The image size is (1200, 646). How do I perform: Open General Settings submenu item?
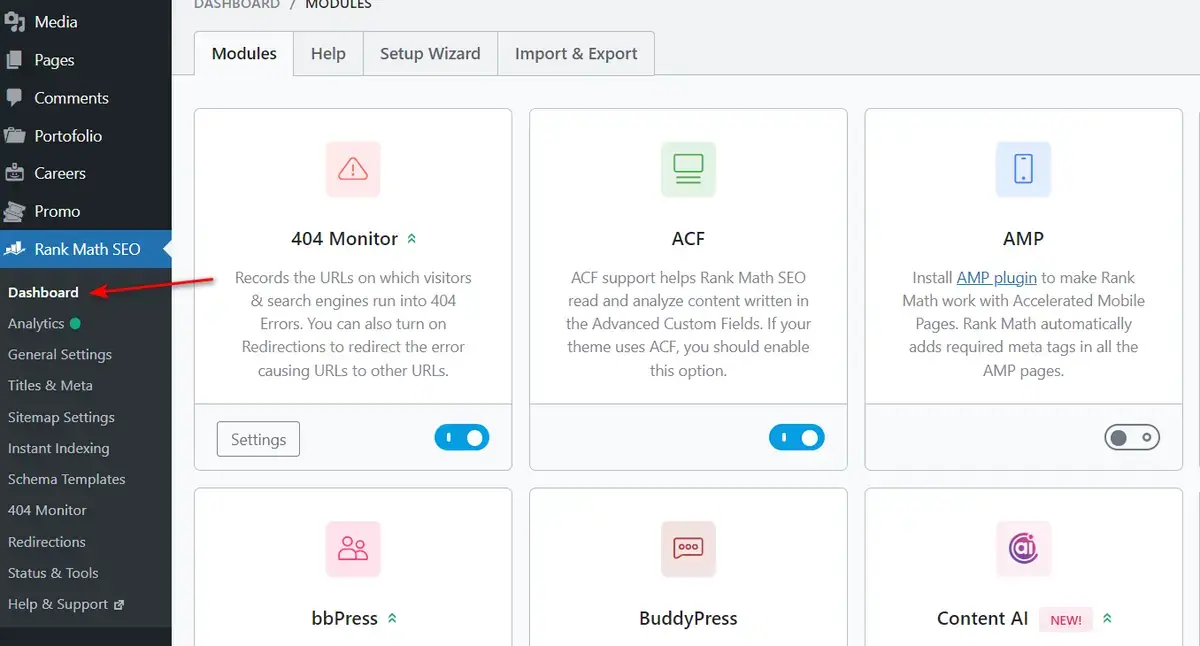click(60, 355)
